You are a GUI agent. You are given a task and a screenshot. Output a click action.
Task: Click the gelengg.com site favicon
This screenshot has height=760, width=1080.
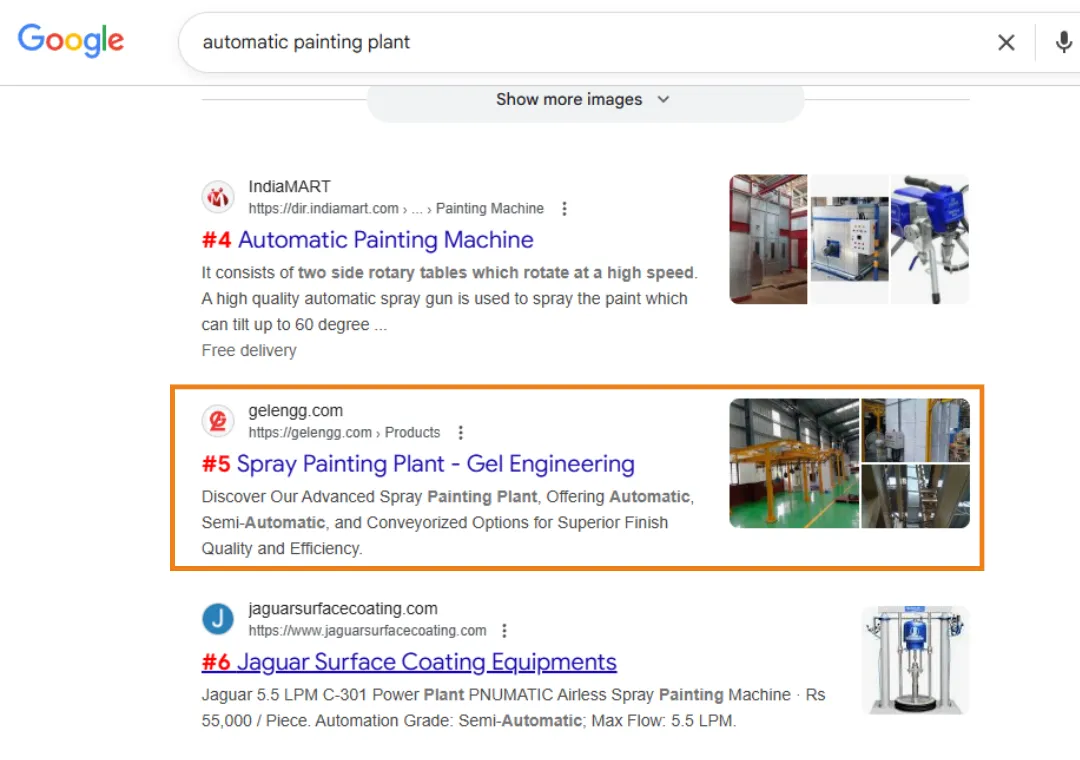click(x=218, y=421)
